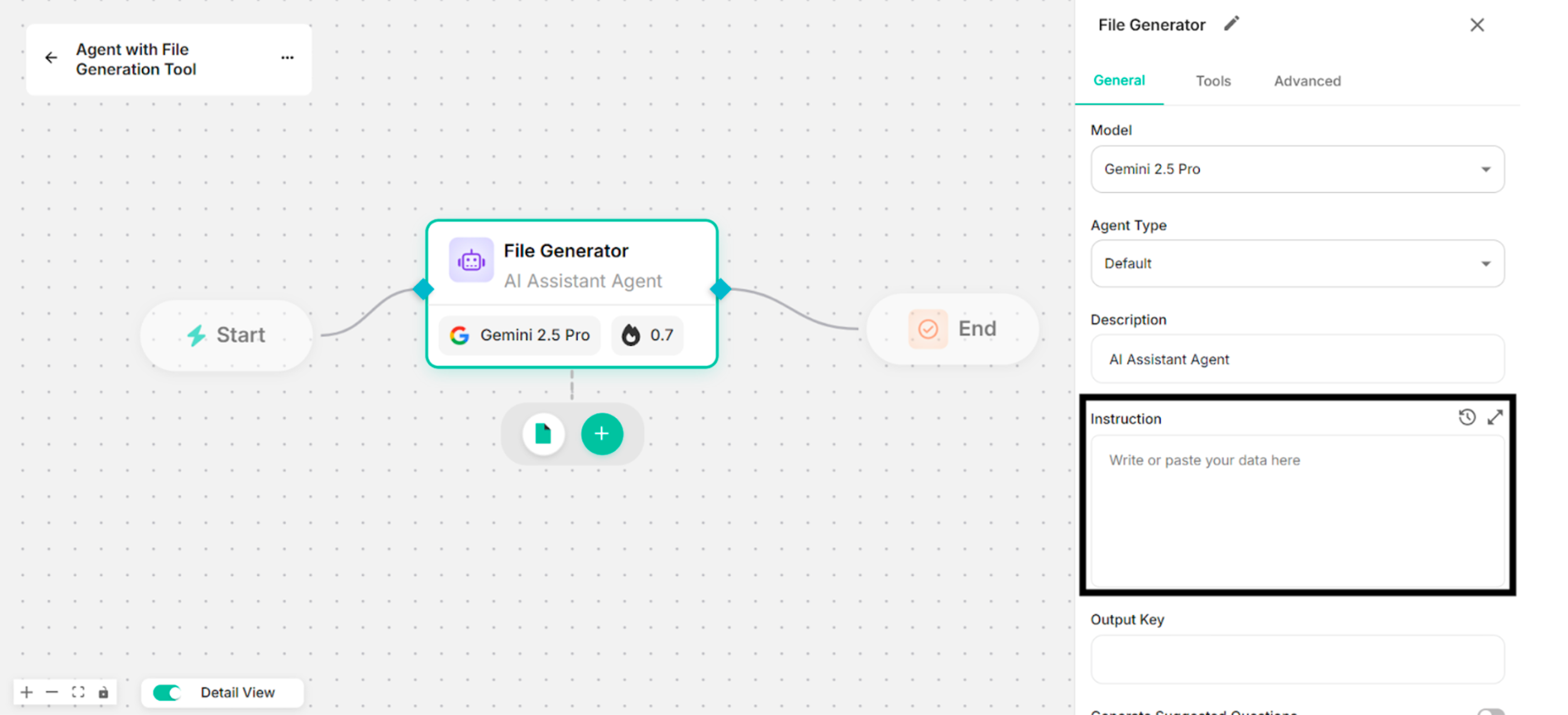Switch to the Tools tab
This screenshot has height=715, width=1568.
(1213, 81)
